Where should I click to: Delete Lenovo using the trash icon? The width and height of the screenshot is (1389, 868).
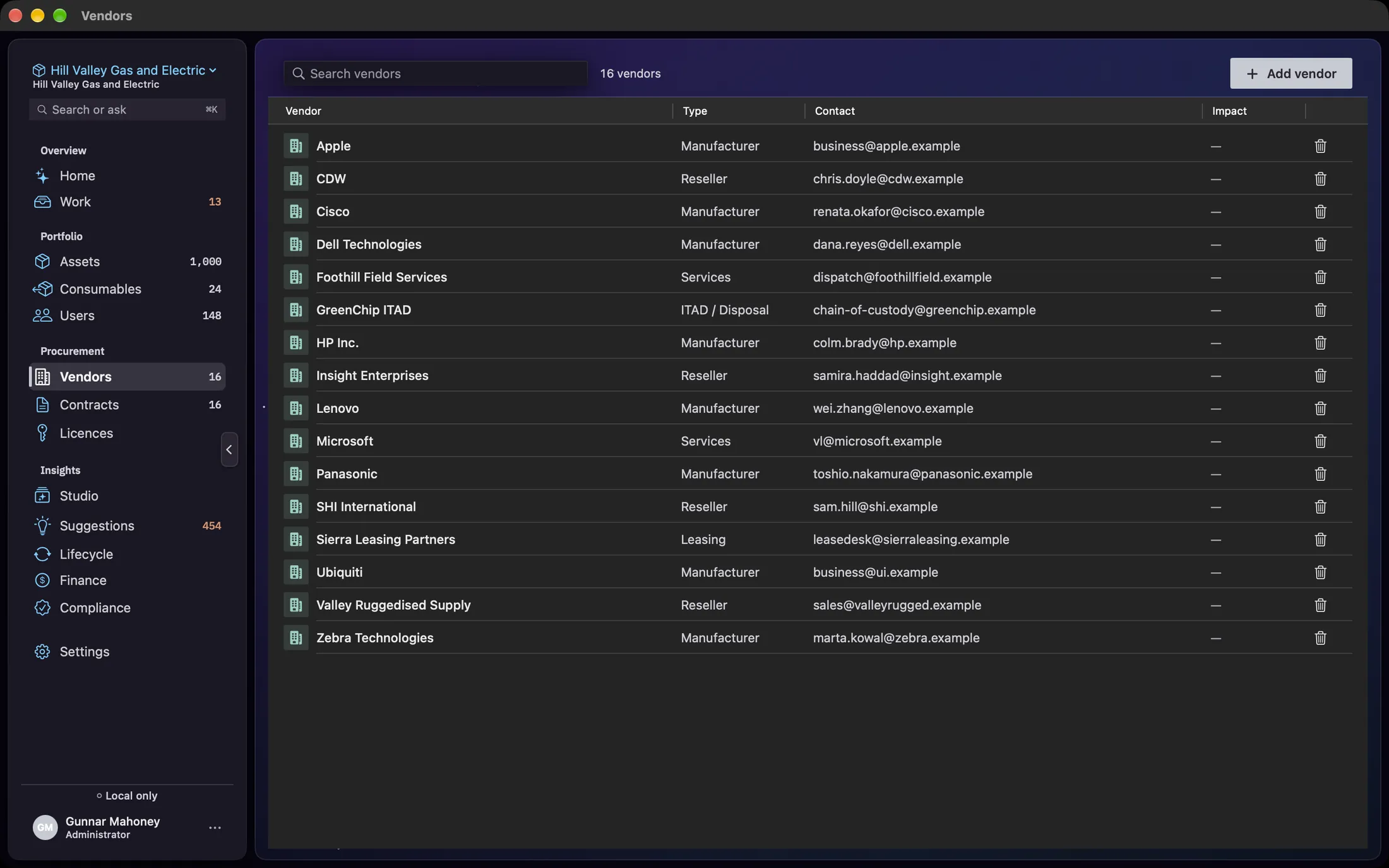(x=1320, y=408)
